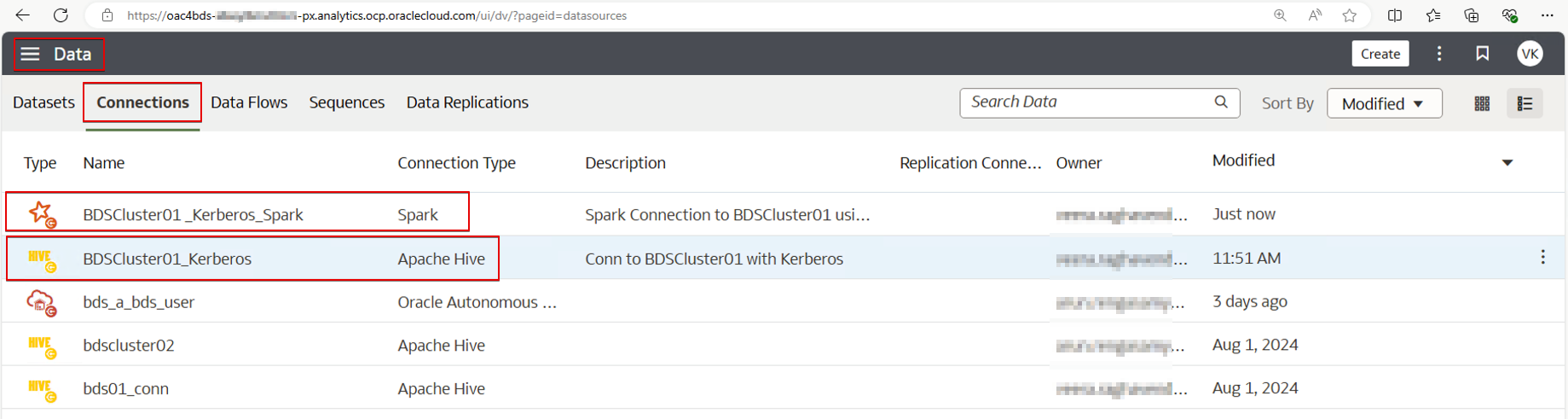The width and height of the screenshot is (1568, 419).
Task: Open the VK user profile avatar
Action: pyautogui.click(x=1530, y=54)
